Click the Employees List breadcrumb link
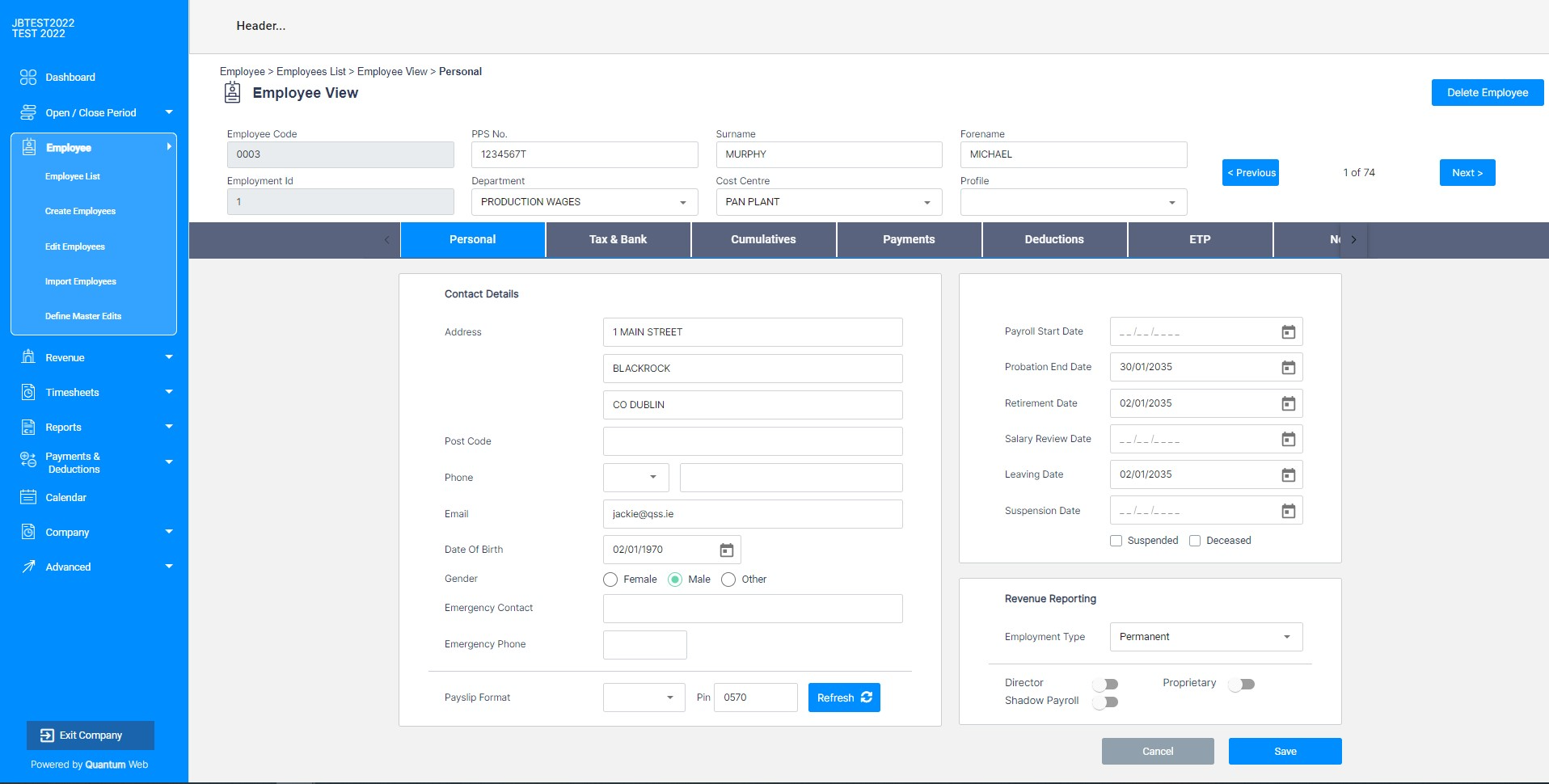 point(311,71)
